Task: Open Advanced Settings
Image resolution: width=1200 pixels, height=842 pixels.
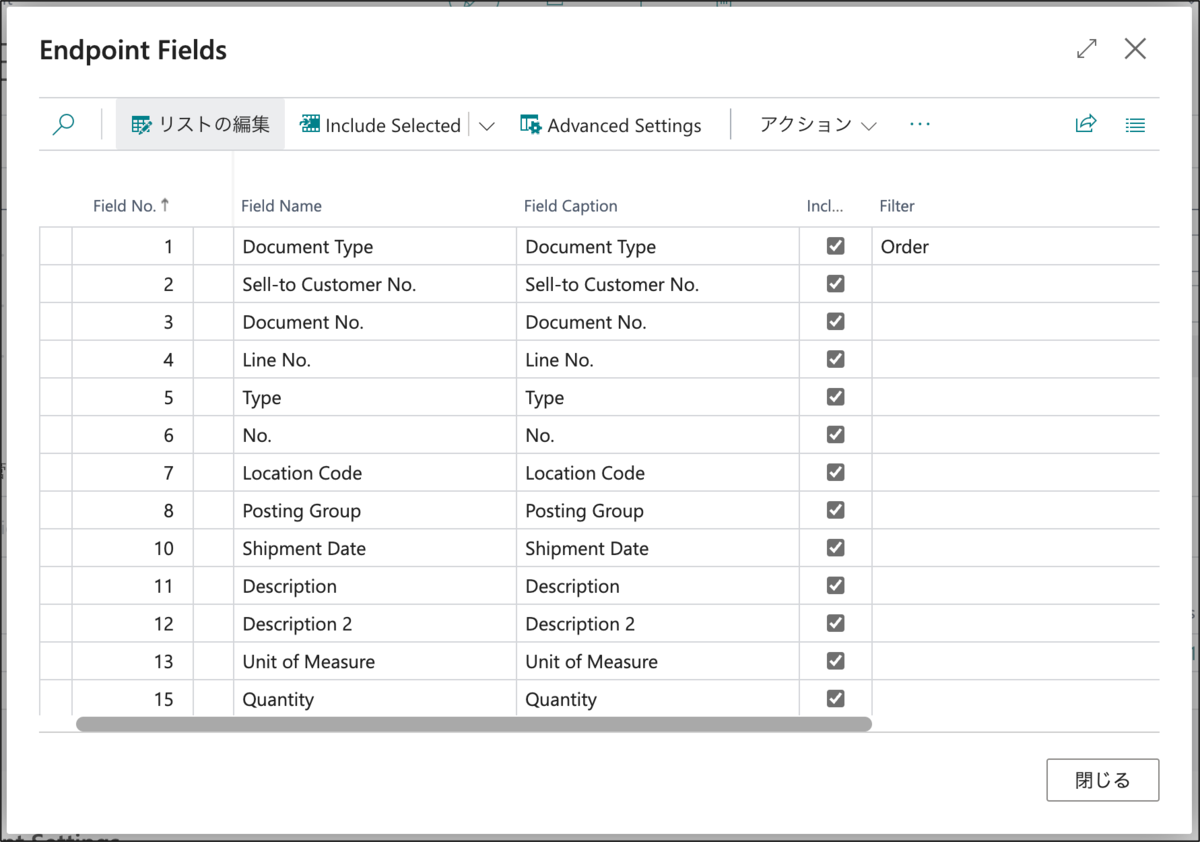Action: click(x=611, y=125)
